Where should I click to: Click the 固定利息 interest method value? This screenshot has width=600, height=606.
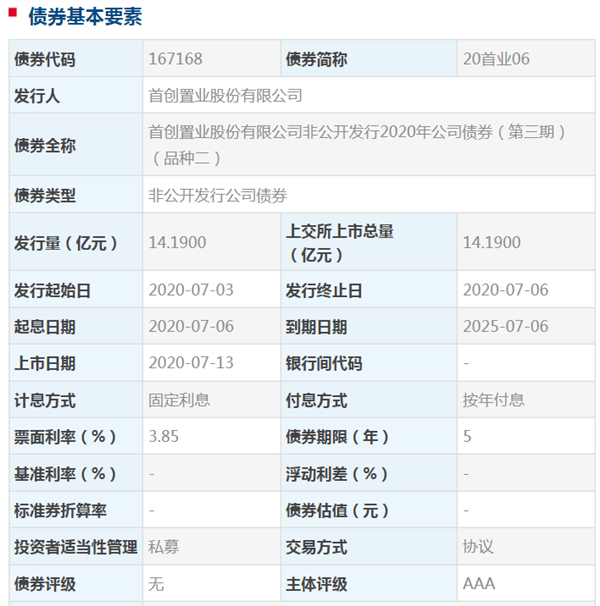tap(179, 400)
